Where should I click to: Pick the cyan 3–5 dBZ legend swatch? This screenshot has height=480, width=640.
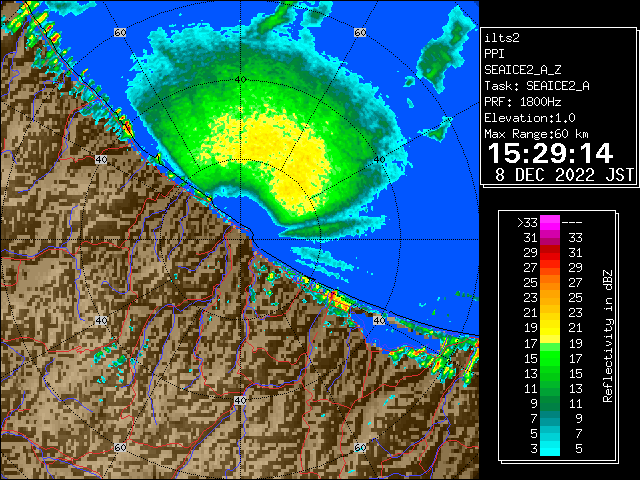(550, 448)
